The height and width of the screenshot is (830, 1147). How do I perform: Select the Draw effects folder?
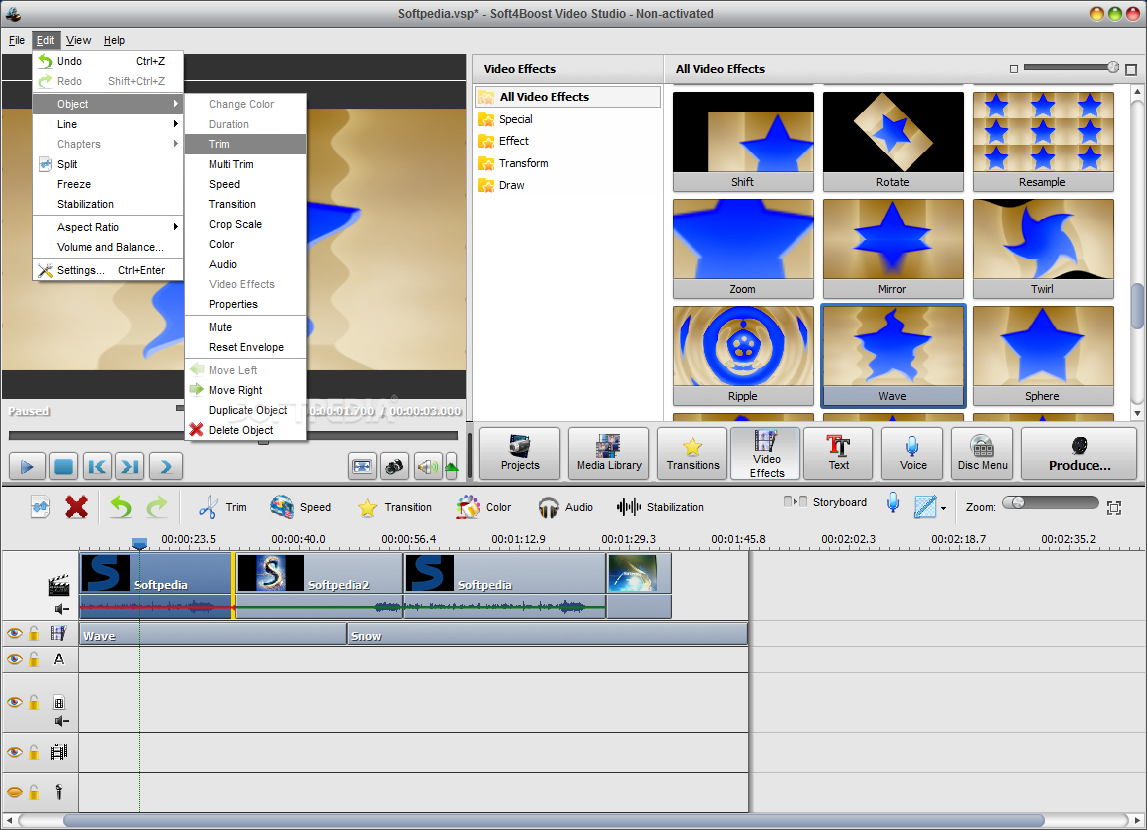(x=511, y=185)
